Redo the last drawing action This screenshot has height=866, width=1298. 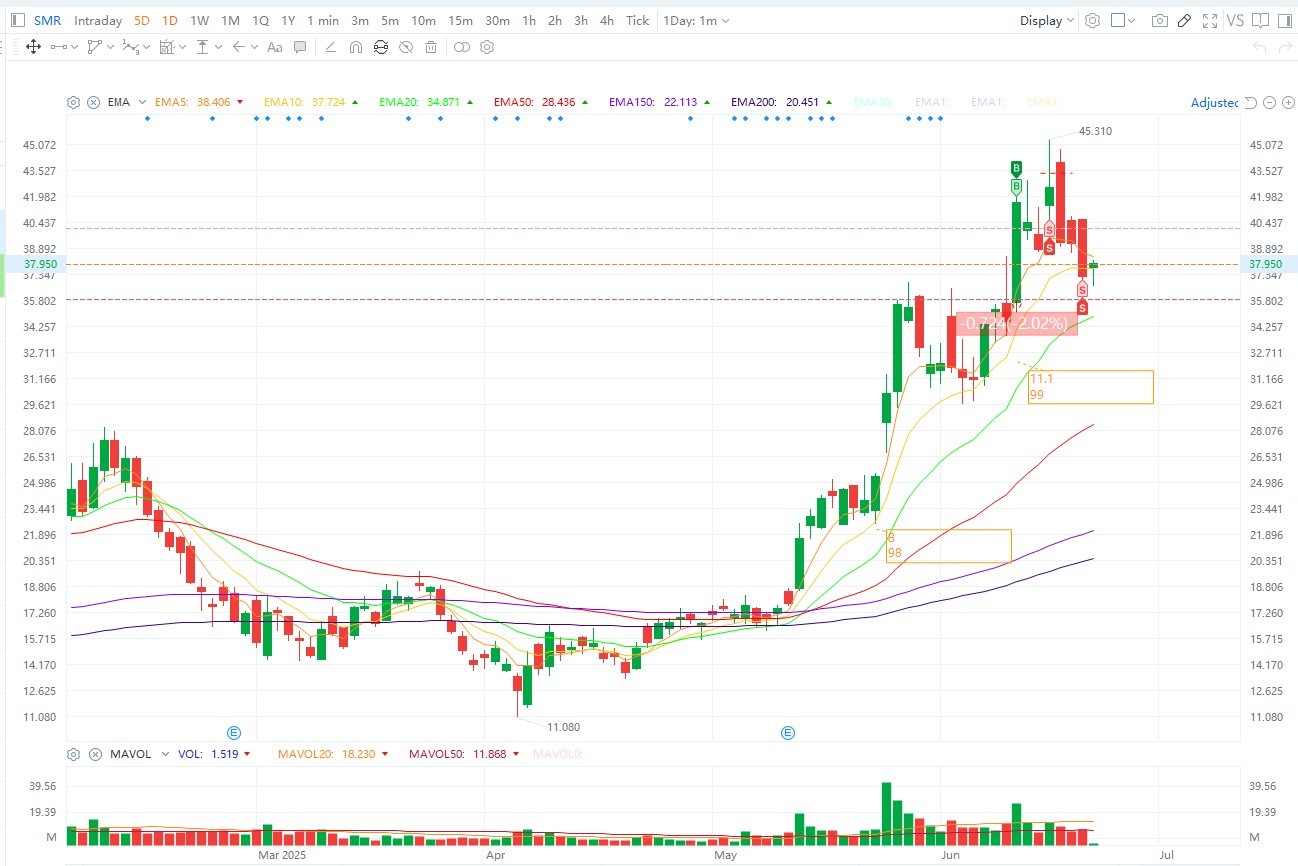[x=1285, y=47]
